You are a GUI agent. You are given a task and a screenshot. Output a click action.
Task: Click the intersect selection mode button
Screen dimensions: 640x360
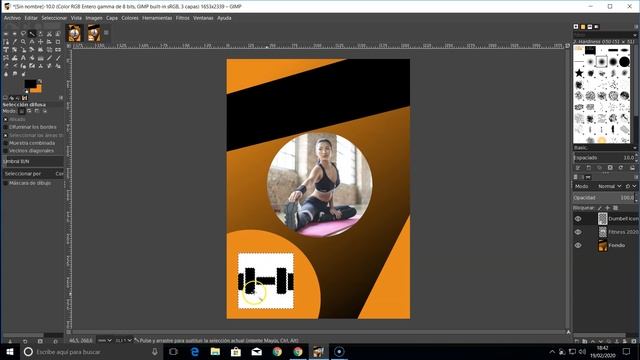pos(45,111)
